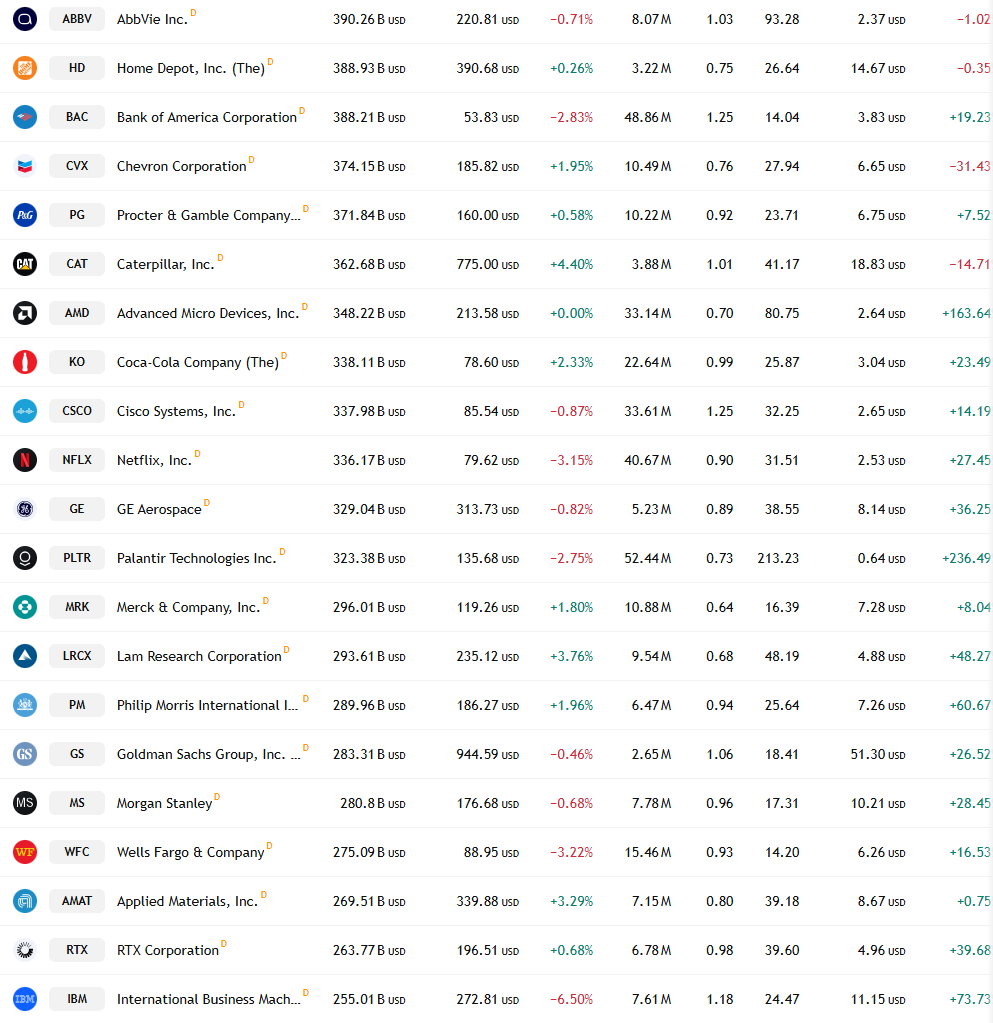This screenshot has height=1023, width=993.
Task: Click Netflix 79.62 USD price
Action: [491, 460]
